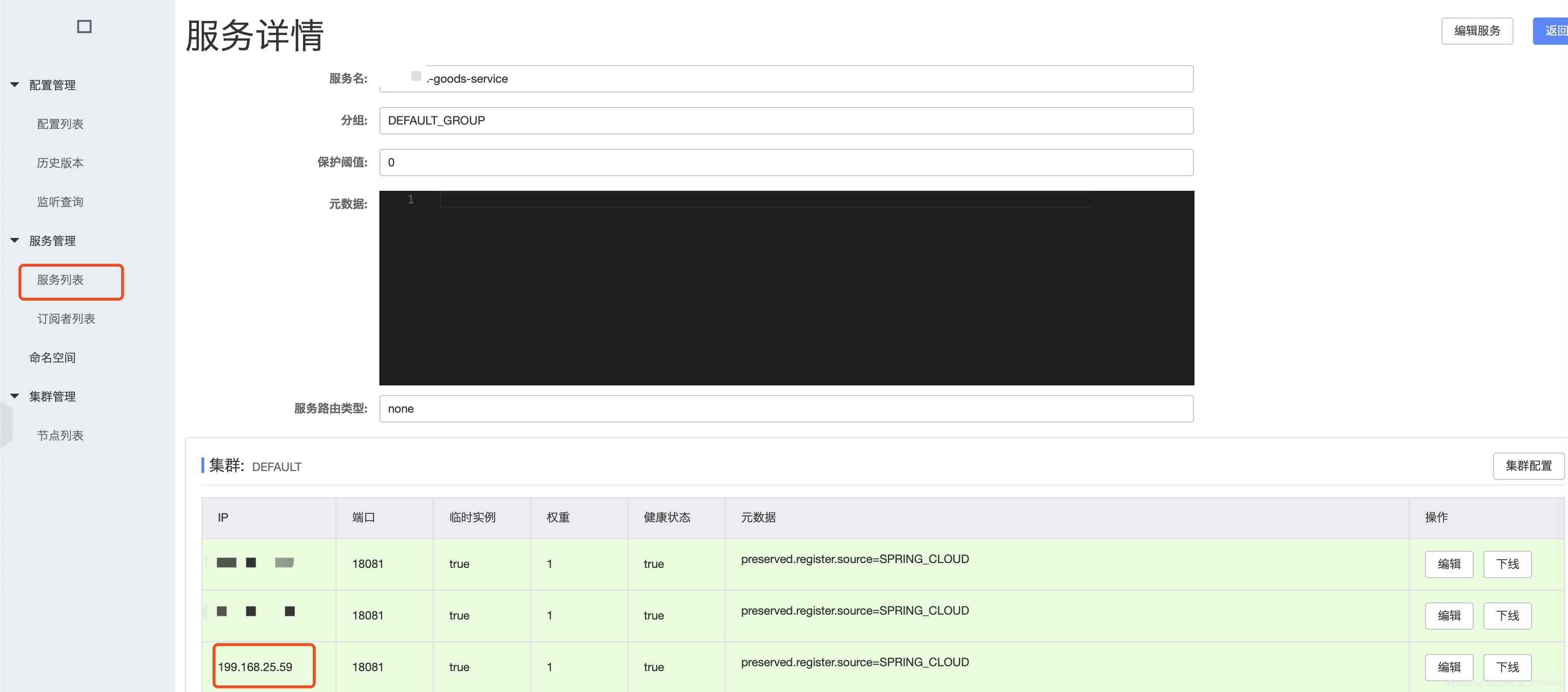Open 命名空间 page

53,358
